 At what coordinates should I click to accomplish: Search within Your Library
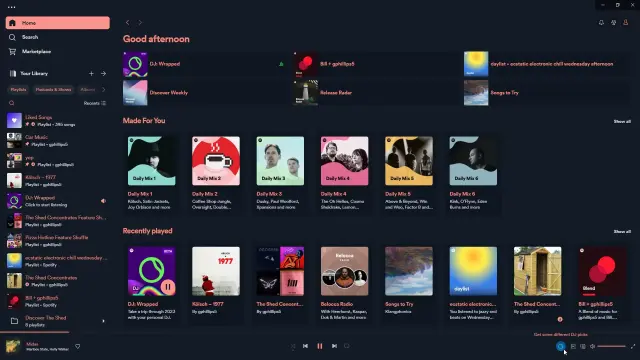12,103
